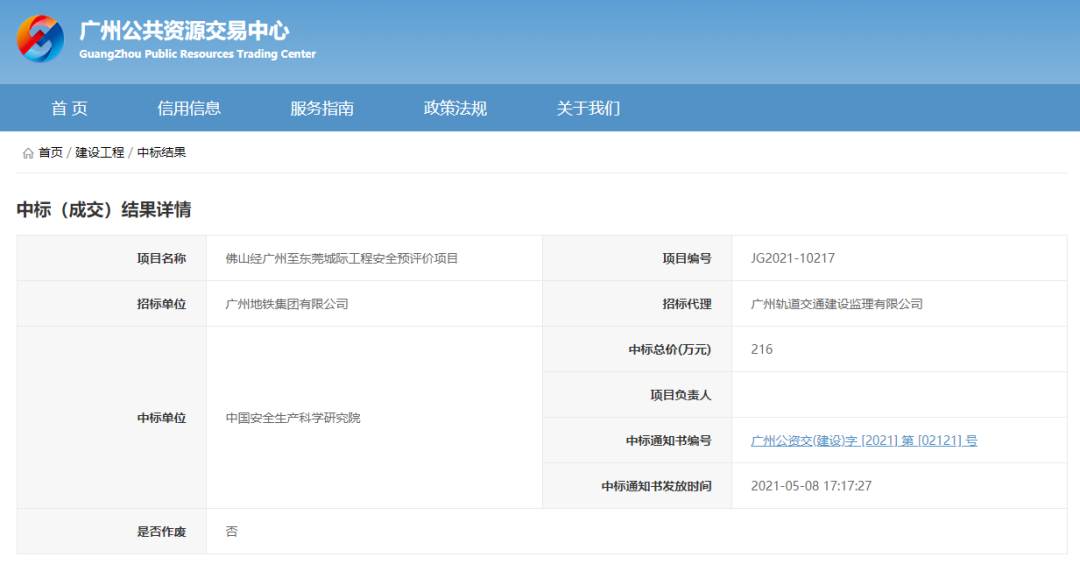This screenshot has height=571, width=1080.
Task: Click the tenderer 广州地铁集团有限公司 text
Action: click(x=287, y=304)
